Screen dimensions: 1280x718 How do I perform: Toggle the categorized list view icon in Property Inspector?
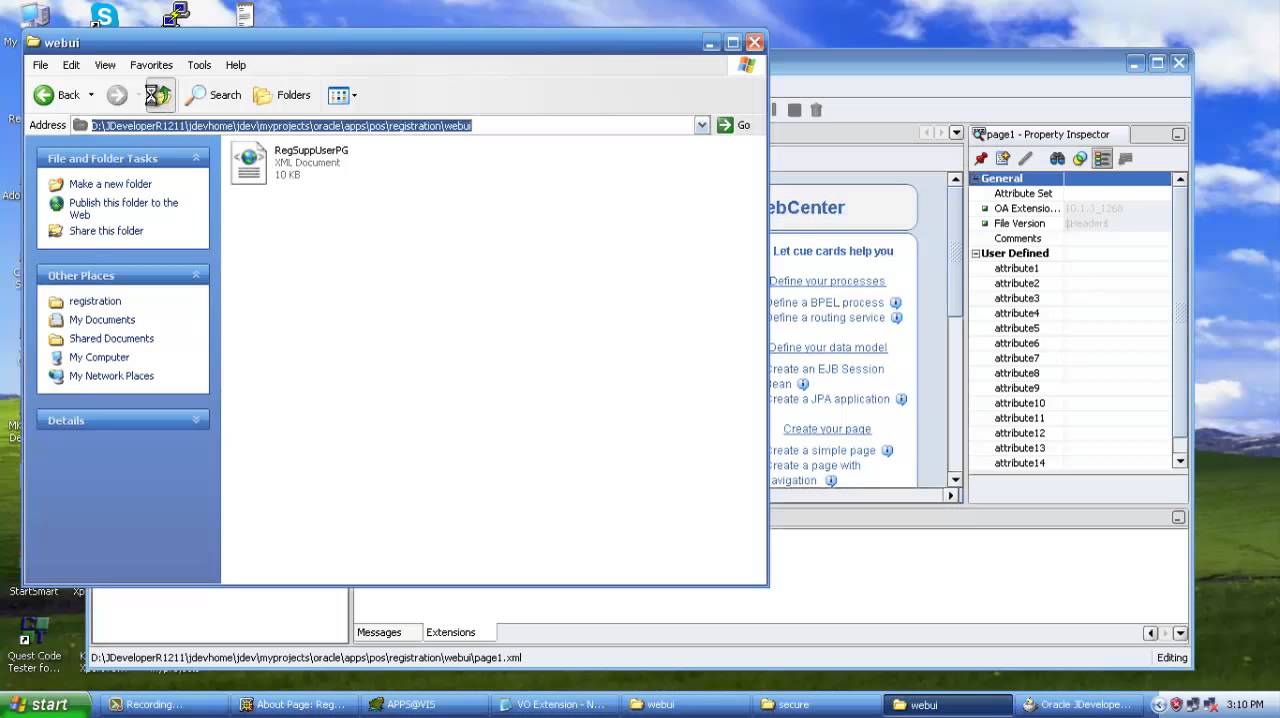tap(1102, 159)
